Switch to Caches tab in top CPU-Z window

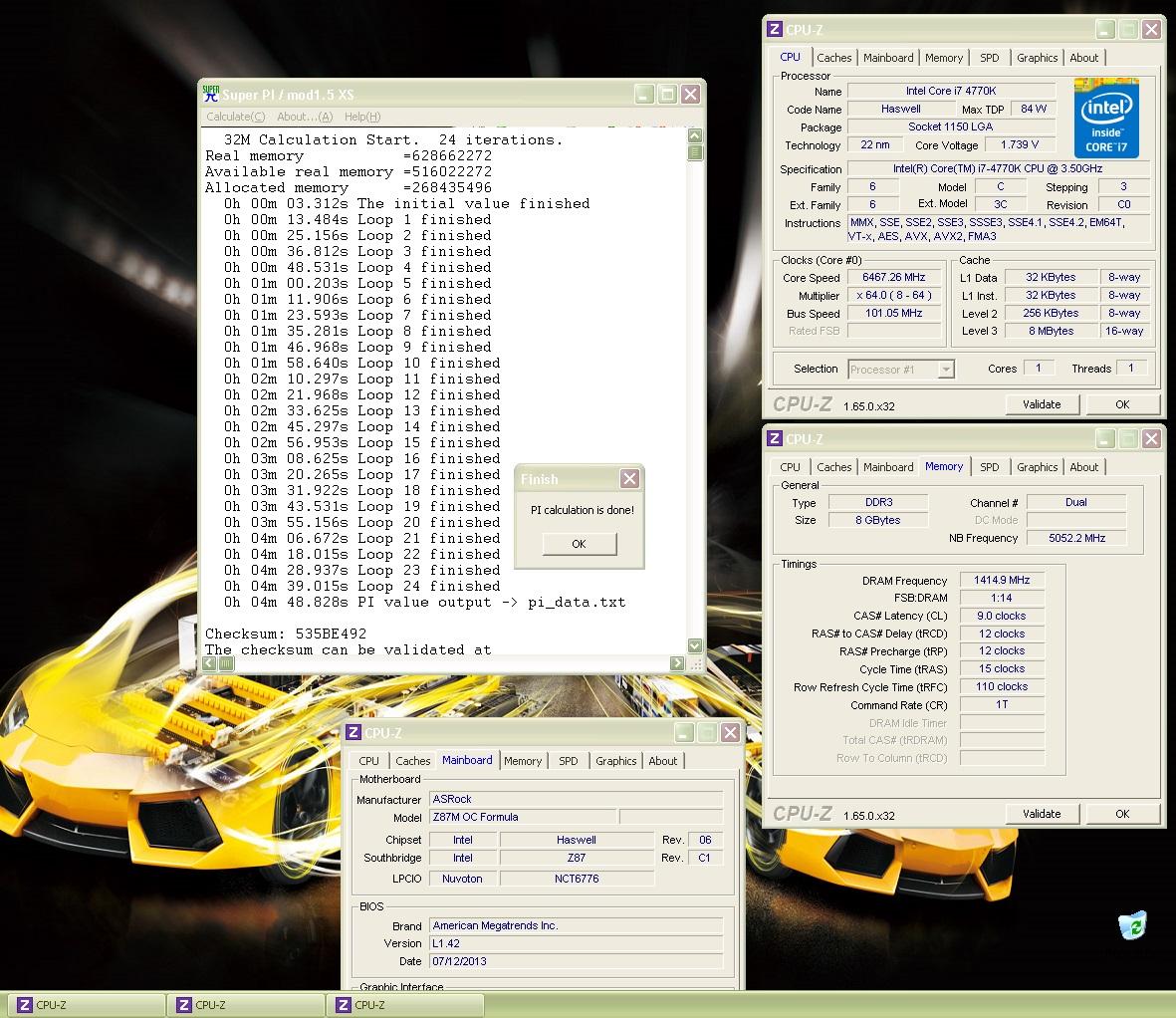[x=834, y=58]
